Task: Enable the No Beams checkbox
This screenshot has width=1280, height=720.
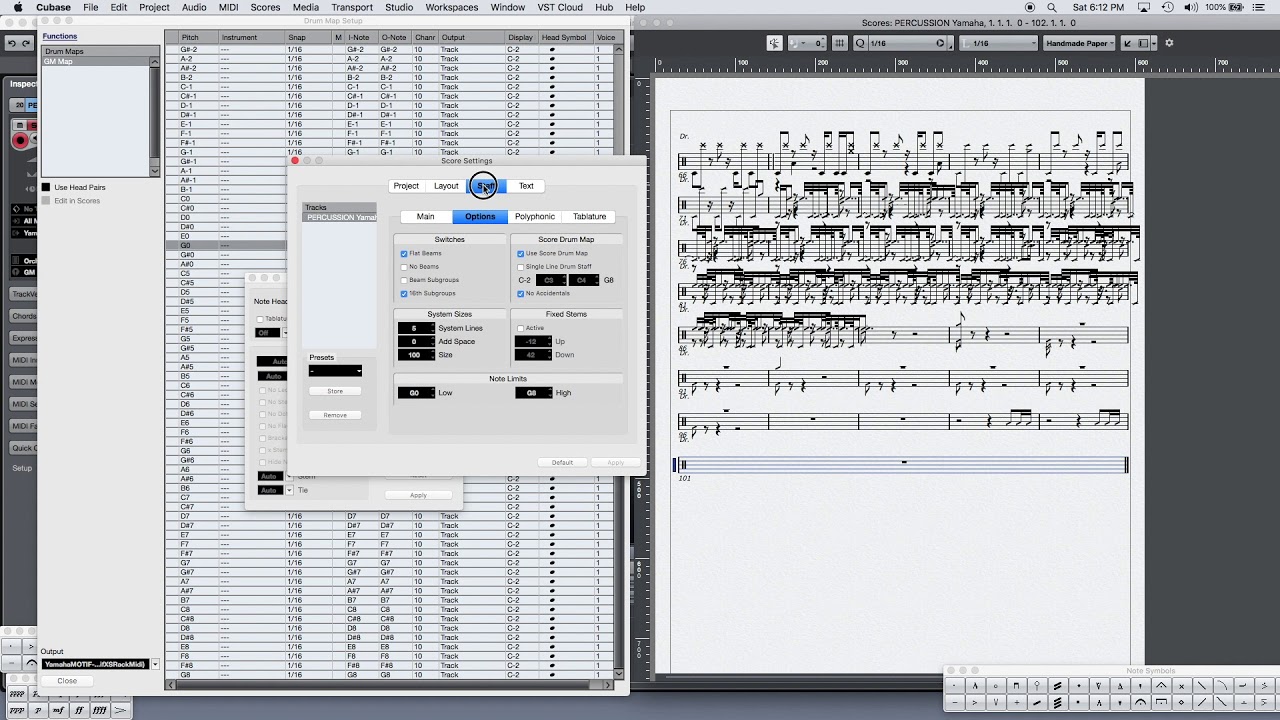Action: point(404,267)
